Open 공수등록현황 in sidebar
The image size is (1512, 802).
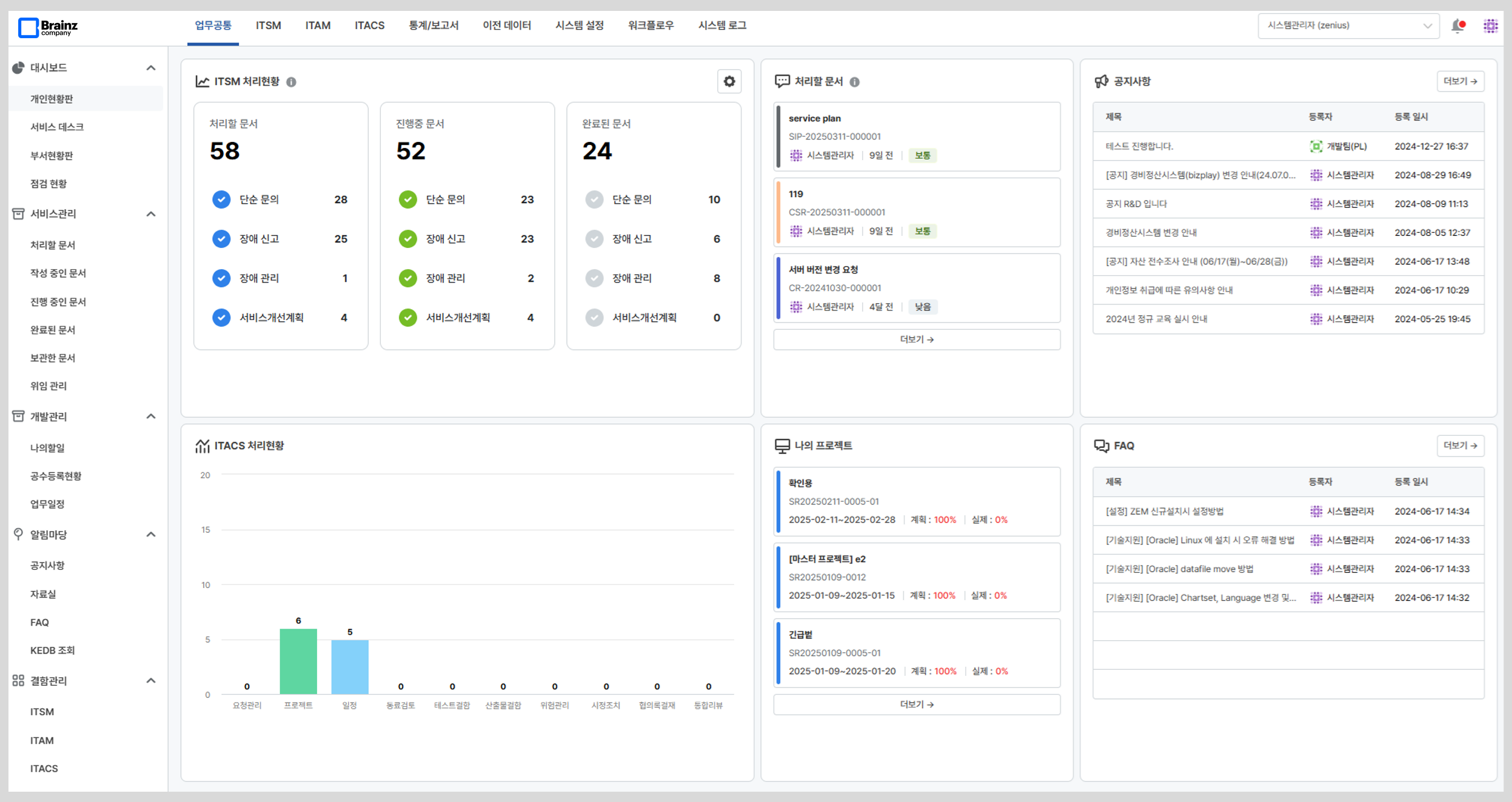(56, 476)
